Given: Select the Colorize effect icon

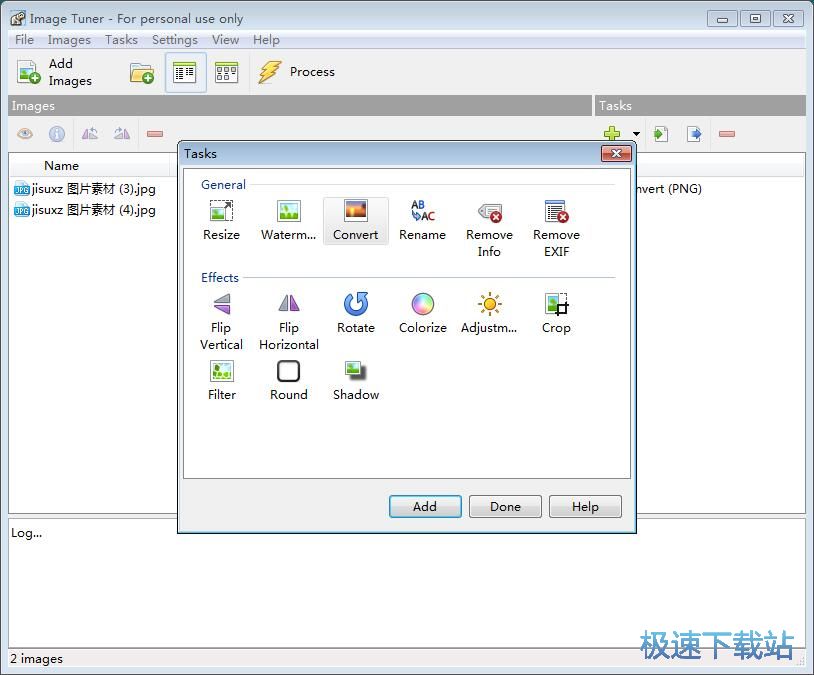Looking at the screenshot, I should tap(423, 313).
